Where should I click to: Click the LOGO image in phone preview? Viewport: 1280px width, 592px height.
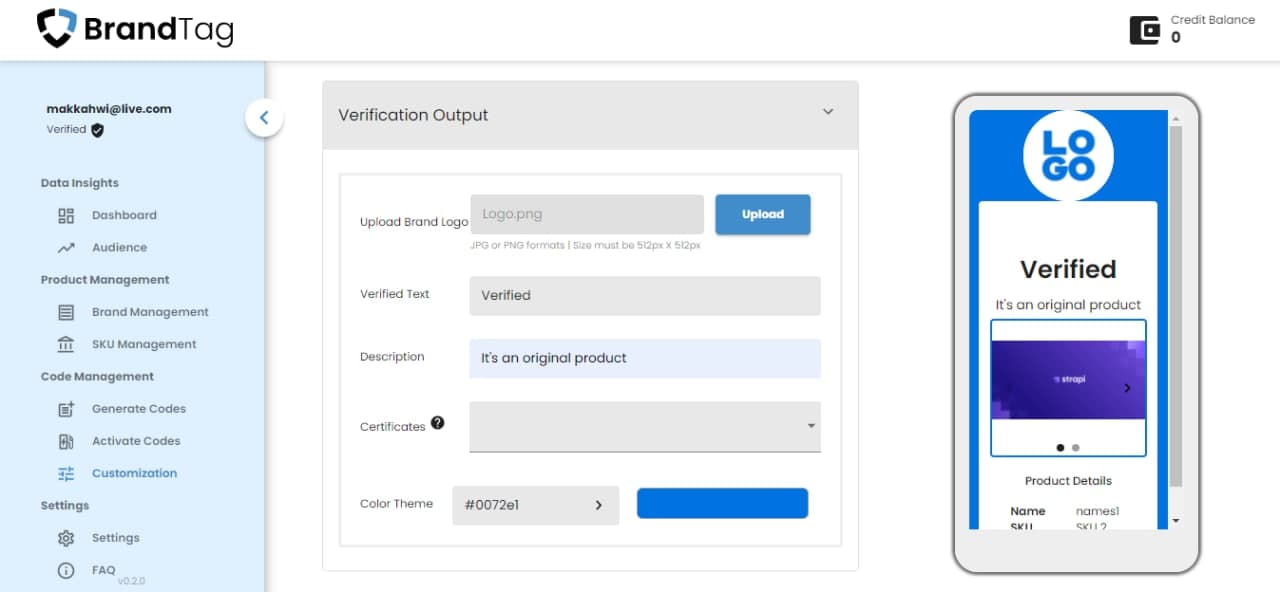click(1068, 157)
